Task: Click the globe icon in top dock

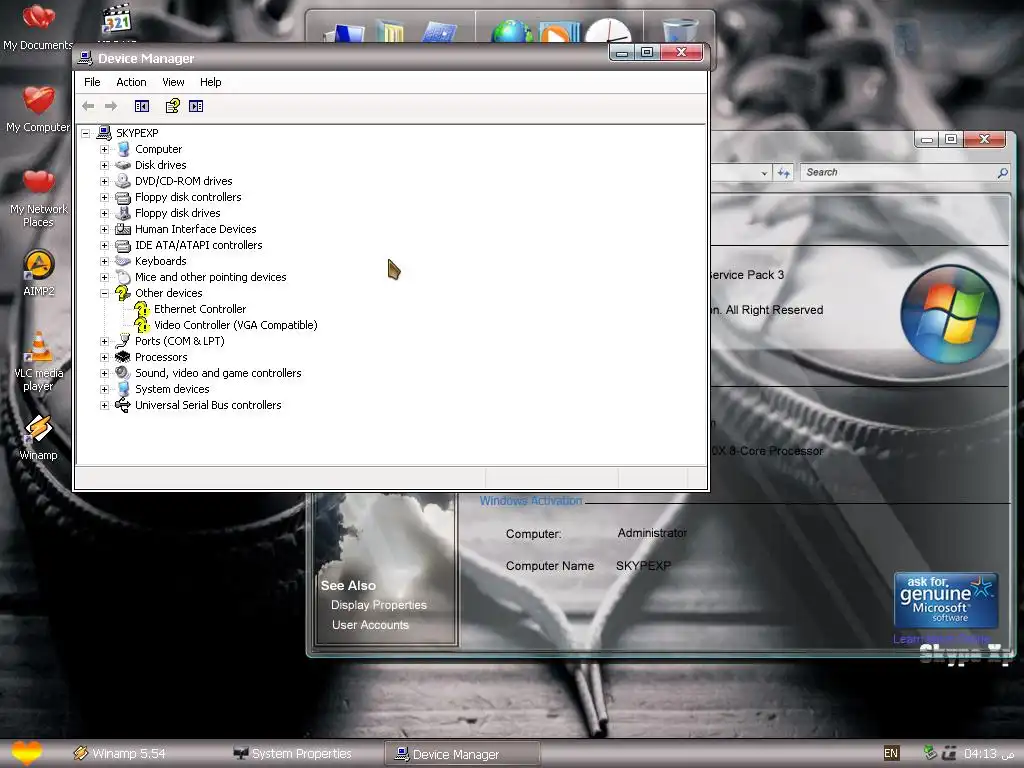Action: 512,31
